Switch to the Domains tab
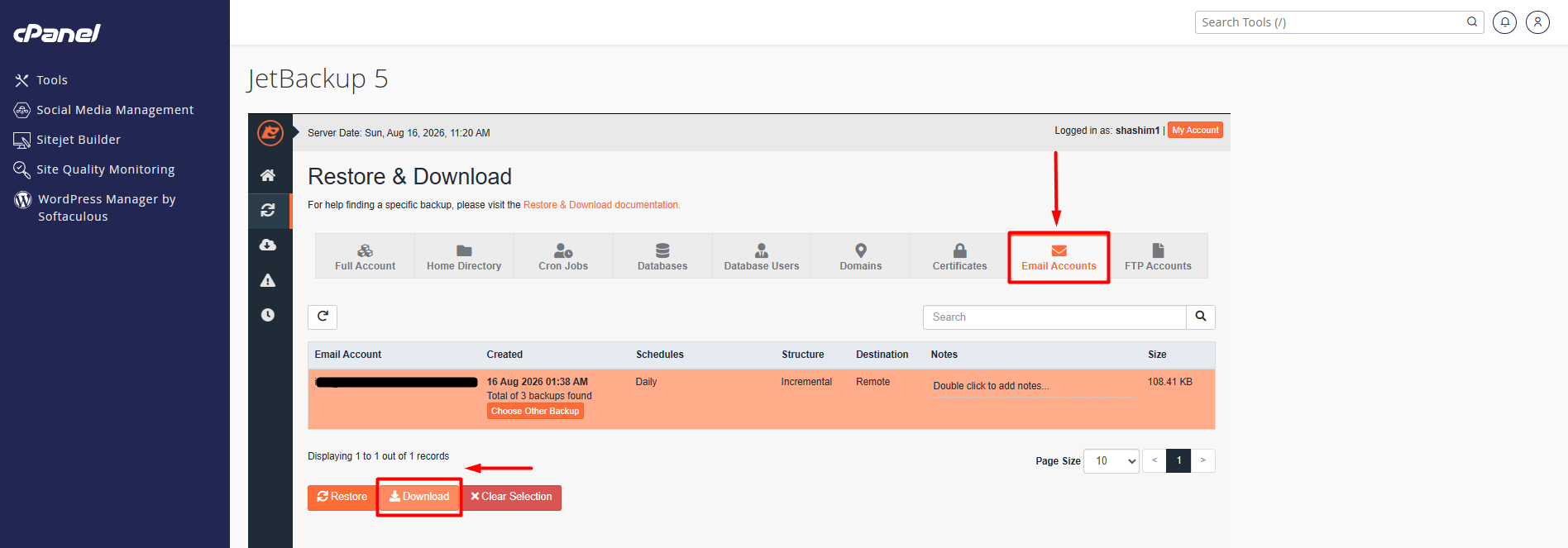The image size is (1568, 548). point(861,256)
